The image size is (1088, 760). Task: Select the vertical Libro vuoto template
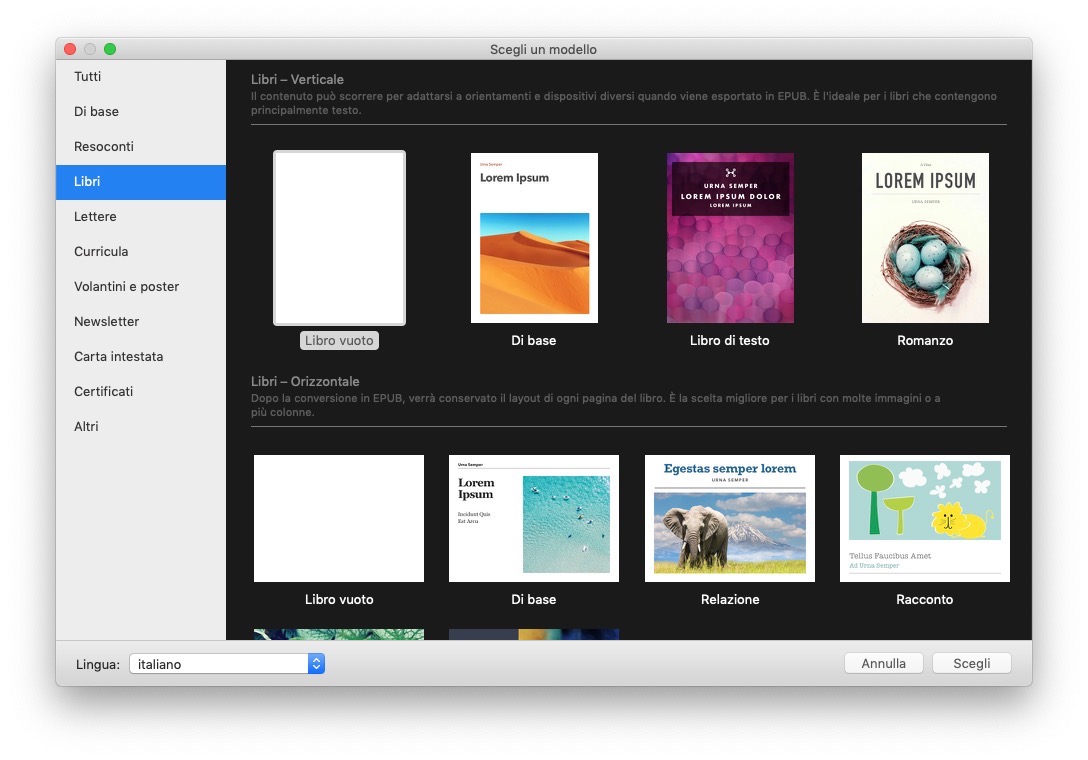click(339, 238)
